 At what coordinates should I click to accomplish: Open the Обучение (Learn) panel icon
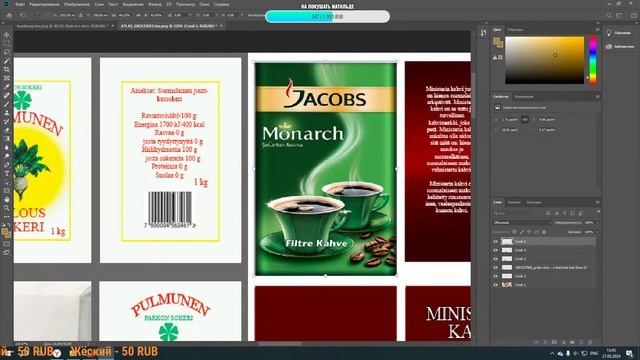click(609, 33)
